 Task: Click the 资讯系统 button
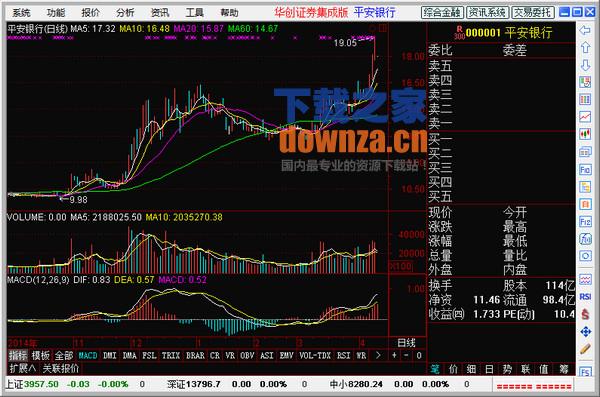tap(488, 12)
